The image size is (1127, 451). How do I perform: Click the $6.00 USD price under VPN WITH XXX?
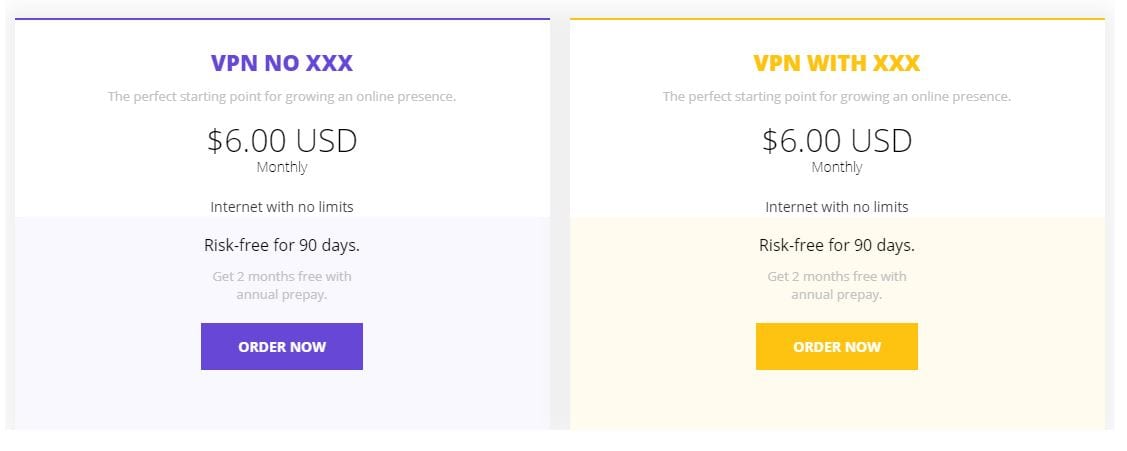(837, 140)
